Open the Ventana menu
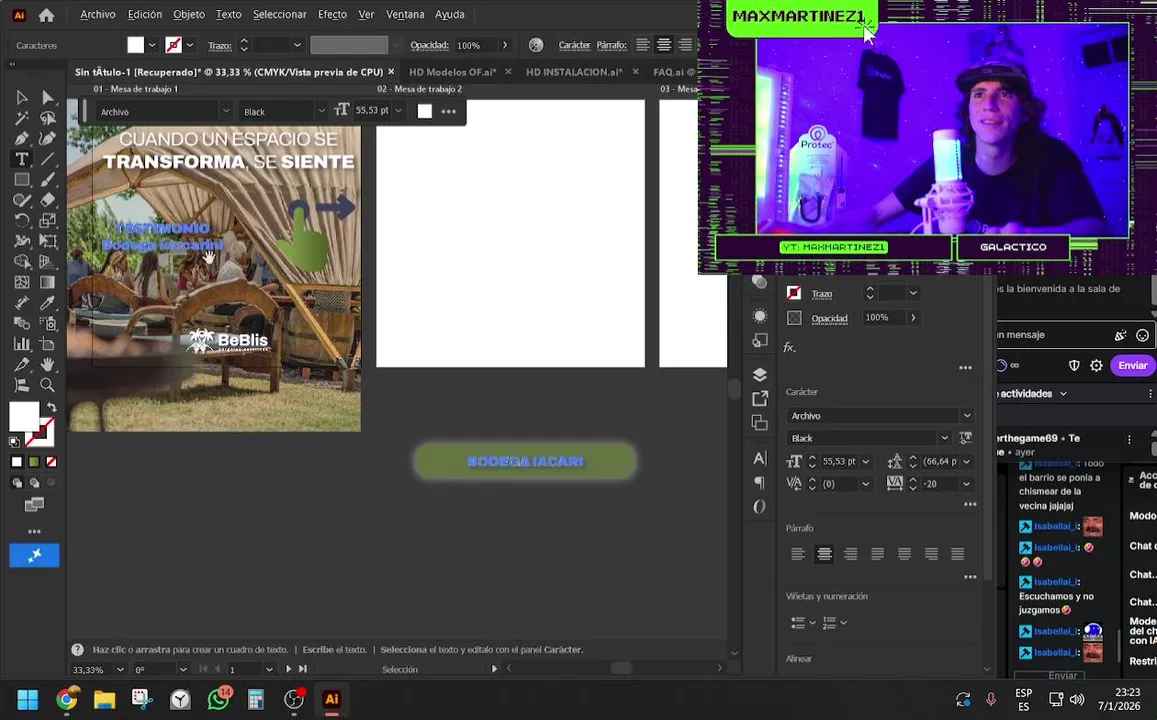 pos(405,14)
